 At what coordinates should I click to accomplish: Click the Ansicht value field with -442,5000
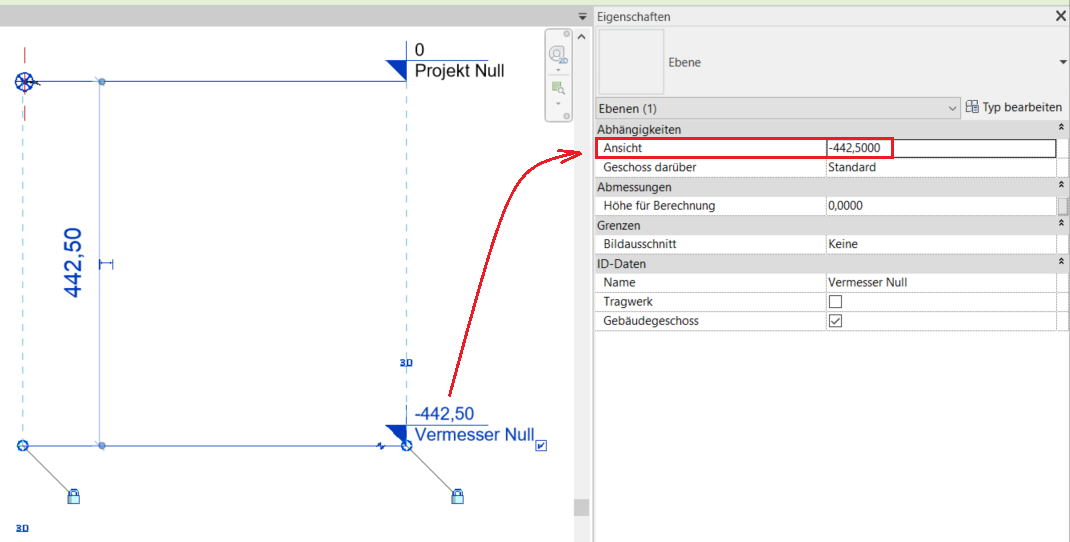coord(940,148)
